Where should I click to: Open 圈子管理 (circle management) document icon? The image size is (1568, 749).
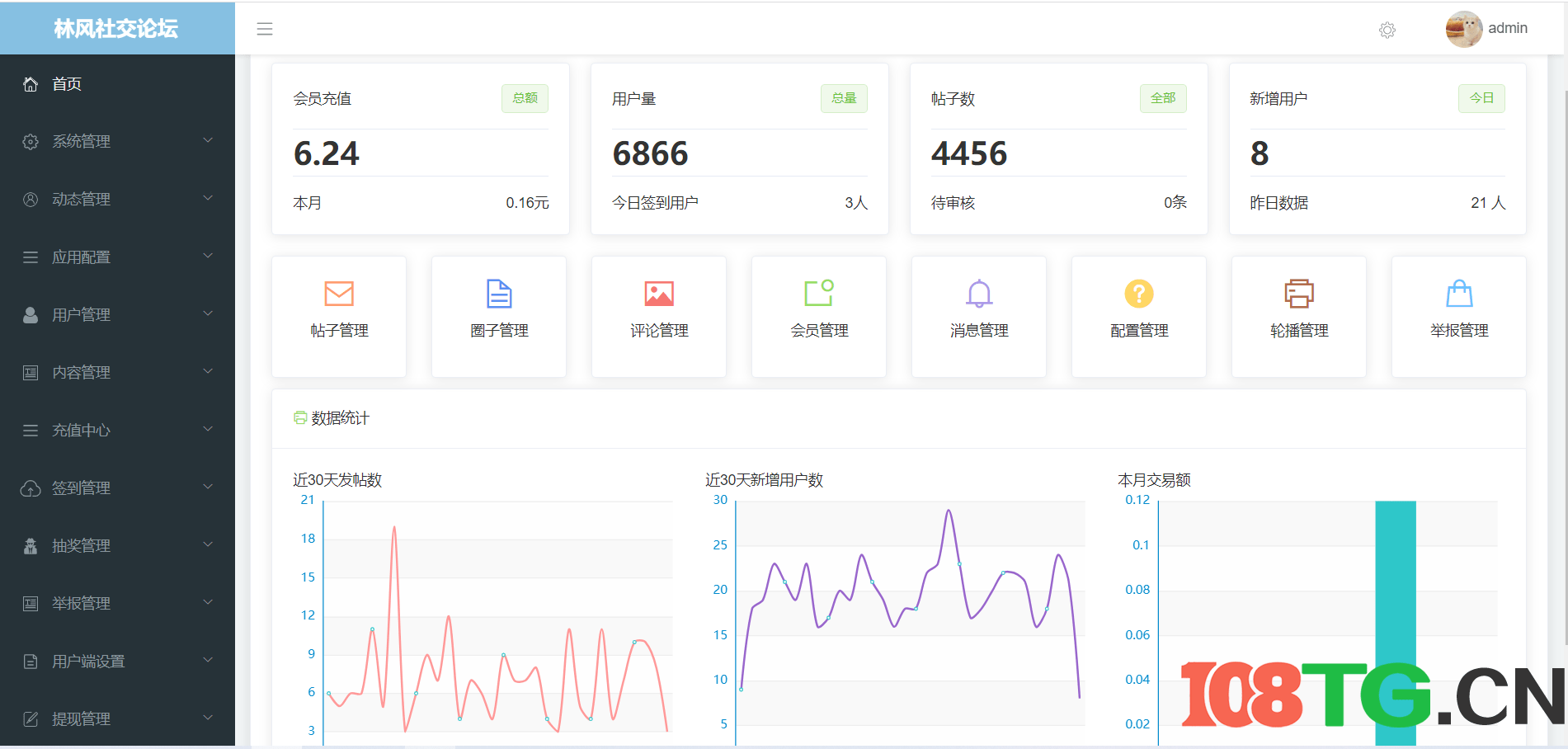pyautogui.click(x=499, y=293)
